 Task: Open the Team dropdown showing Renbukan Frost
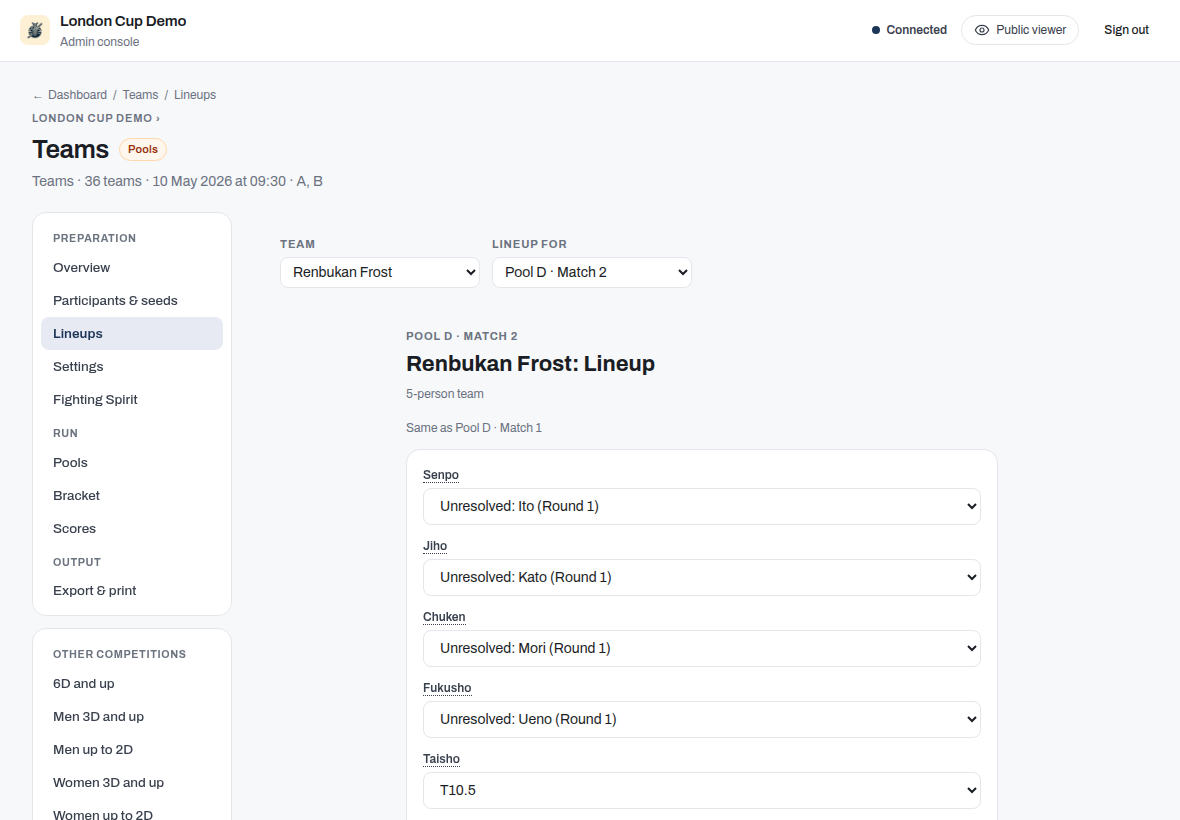tap(379, 272)
